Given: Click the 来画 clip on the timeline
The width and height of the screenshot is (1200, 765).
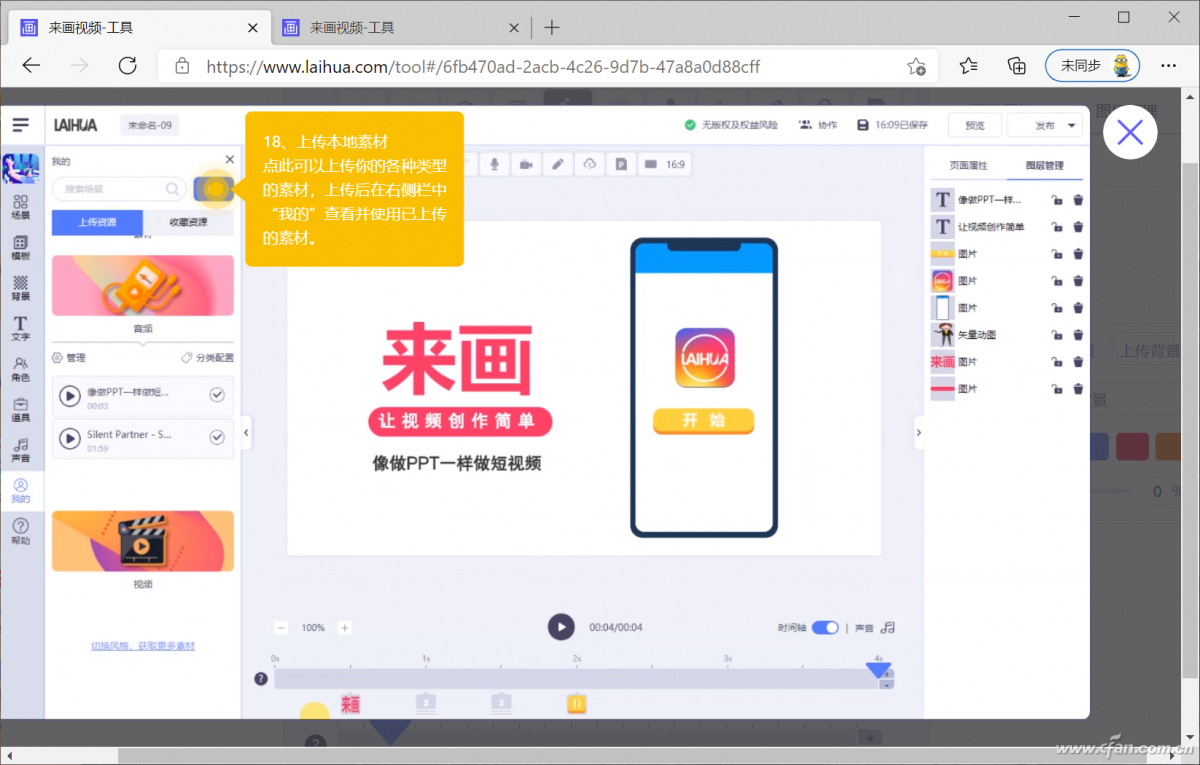Looking at the screenshot, I should [350, 704].
